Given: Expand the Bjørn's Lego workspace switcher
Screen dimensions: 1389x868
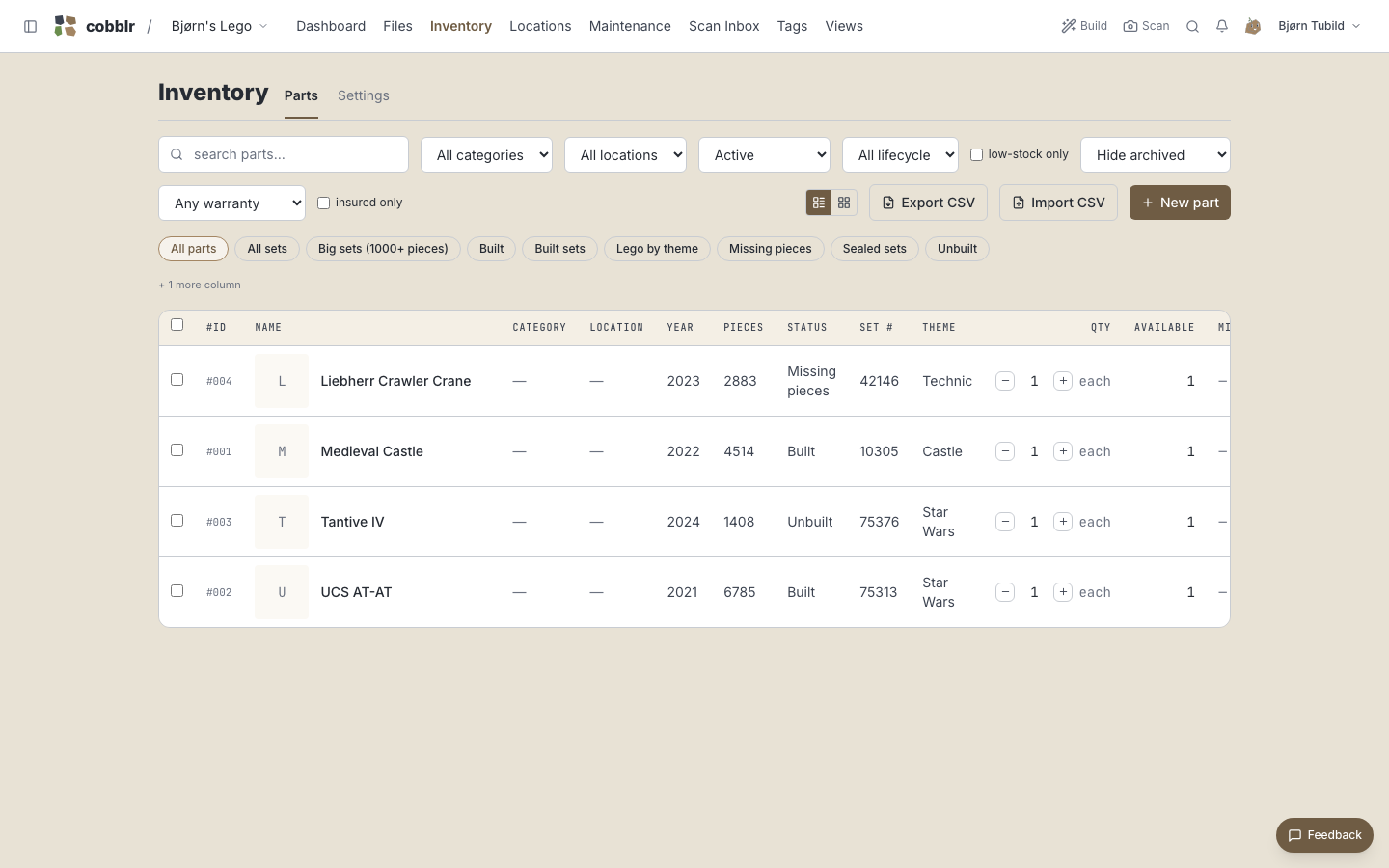Looking at the screenshot, I should click(219, 26).
